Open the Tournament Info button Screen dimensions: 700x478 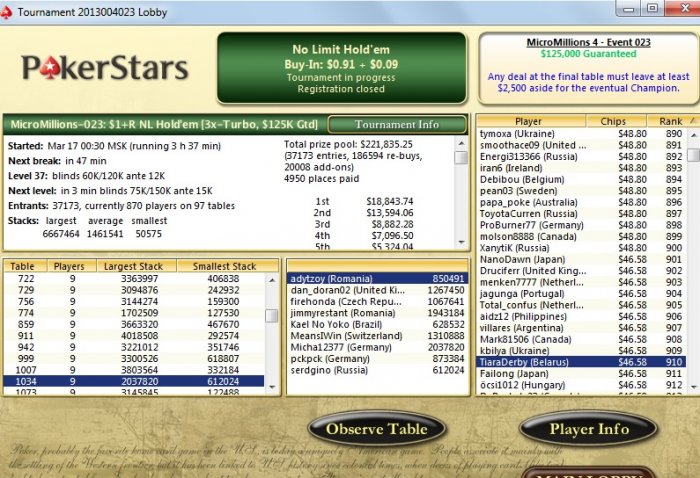click(x=397, y=125)
